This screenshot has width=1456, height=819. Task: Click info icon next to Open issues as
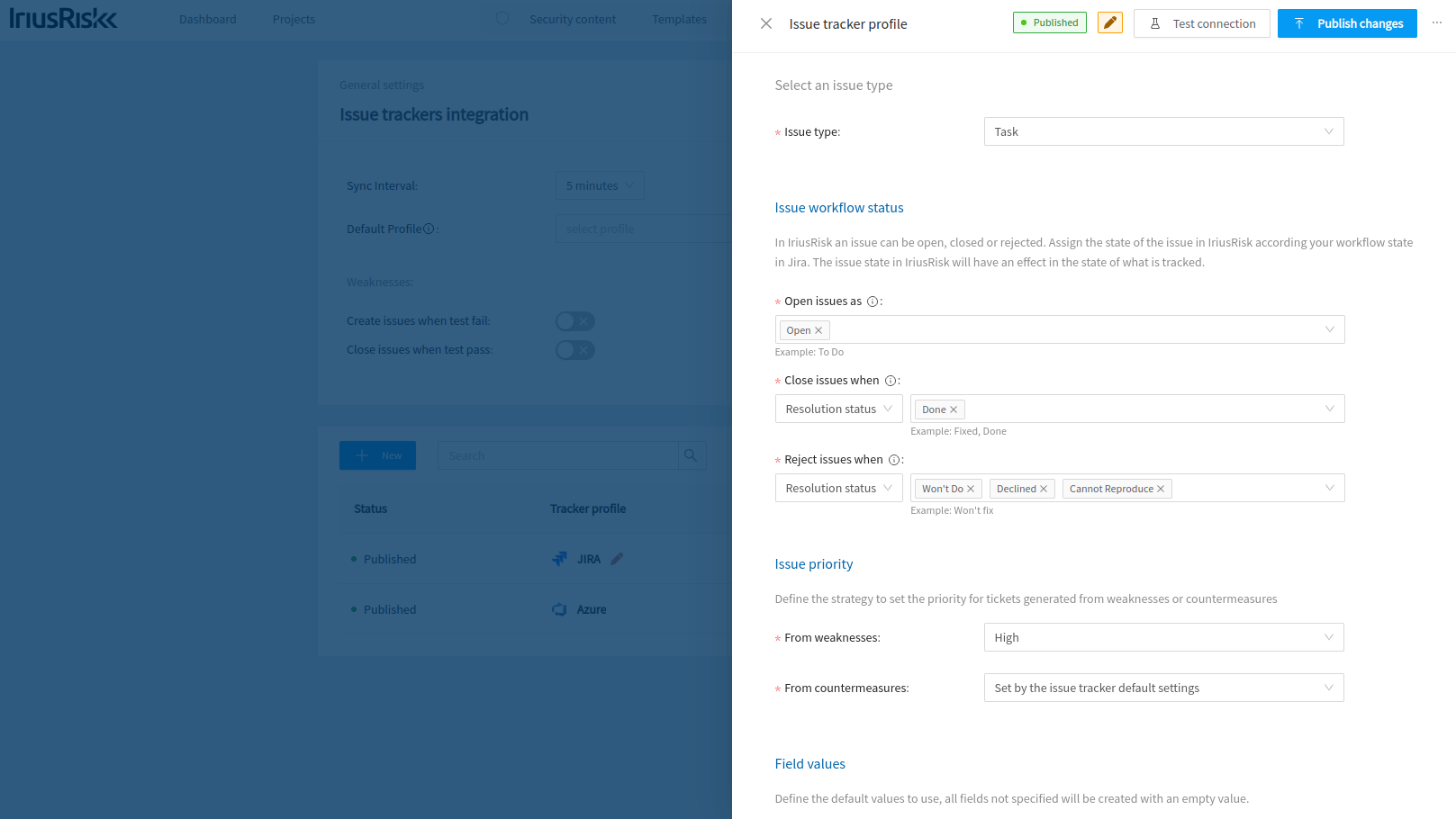click(873, 301)
